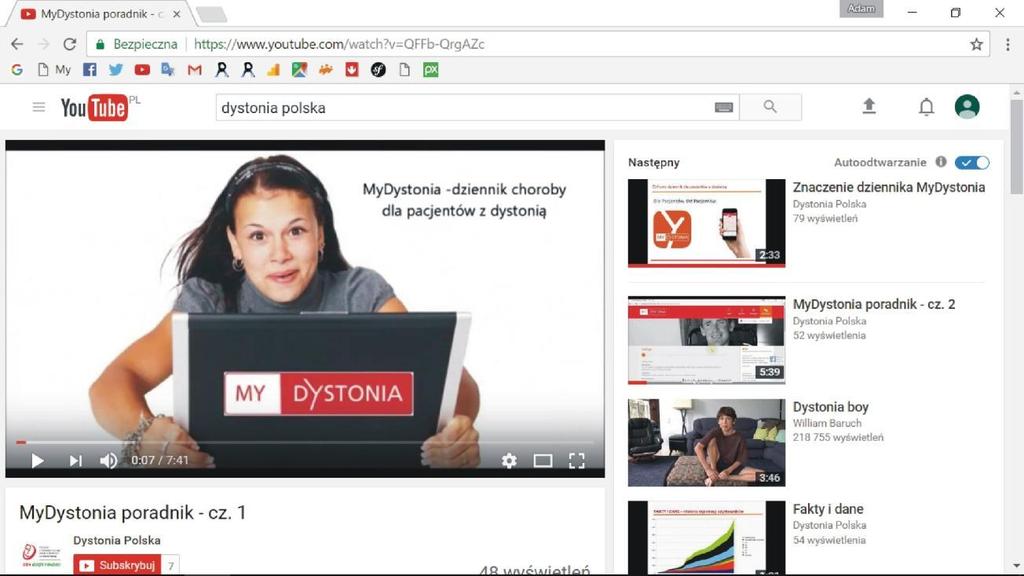Open the Dystonia Polska channel name under the video
The image size is (1024, 576).
click(x=117, y=541)
